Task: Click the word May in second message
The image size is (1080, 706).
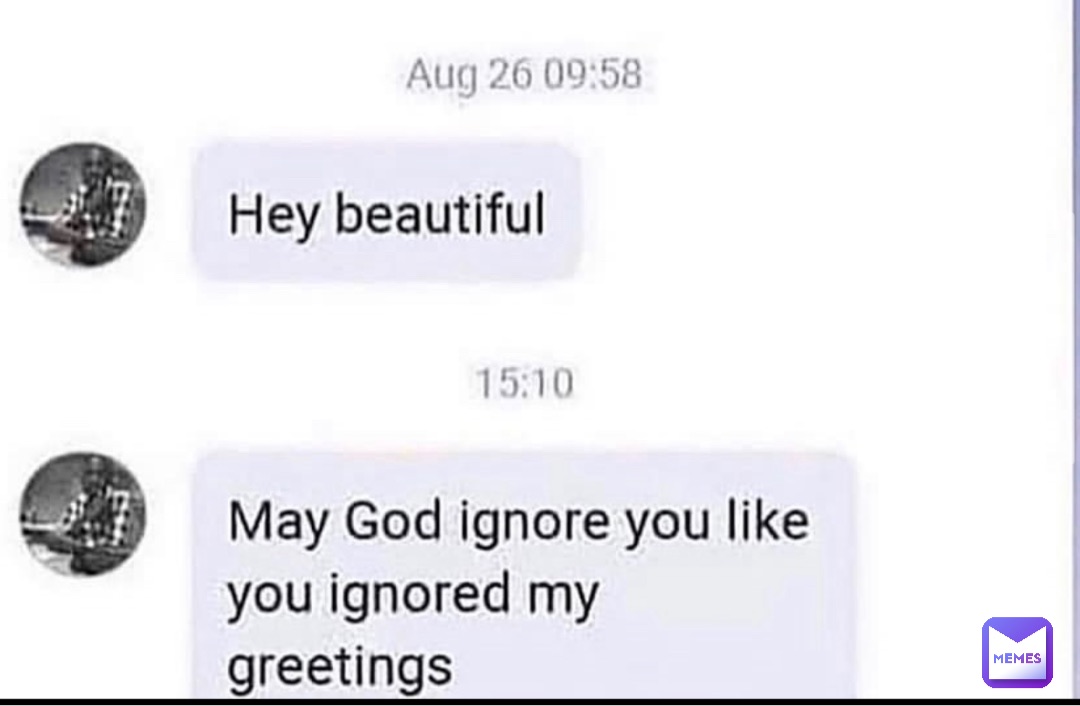Action: click(x=278, y=523)
